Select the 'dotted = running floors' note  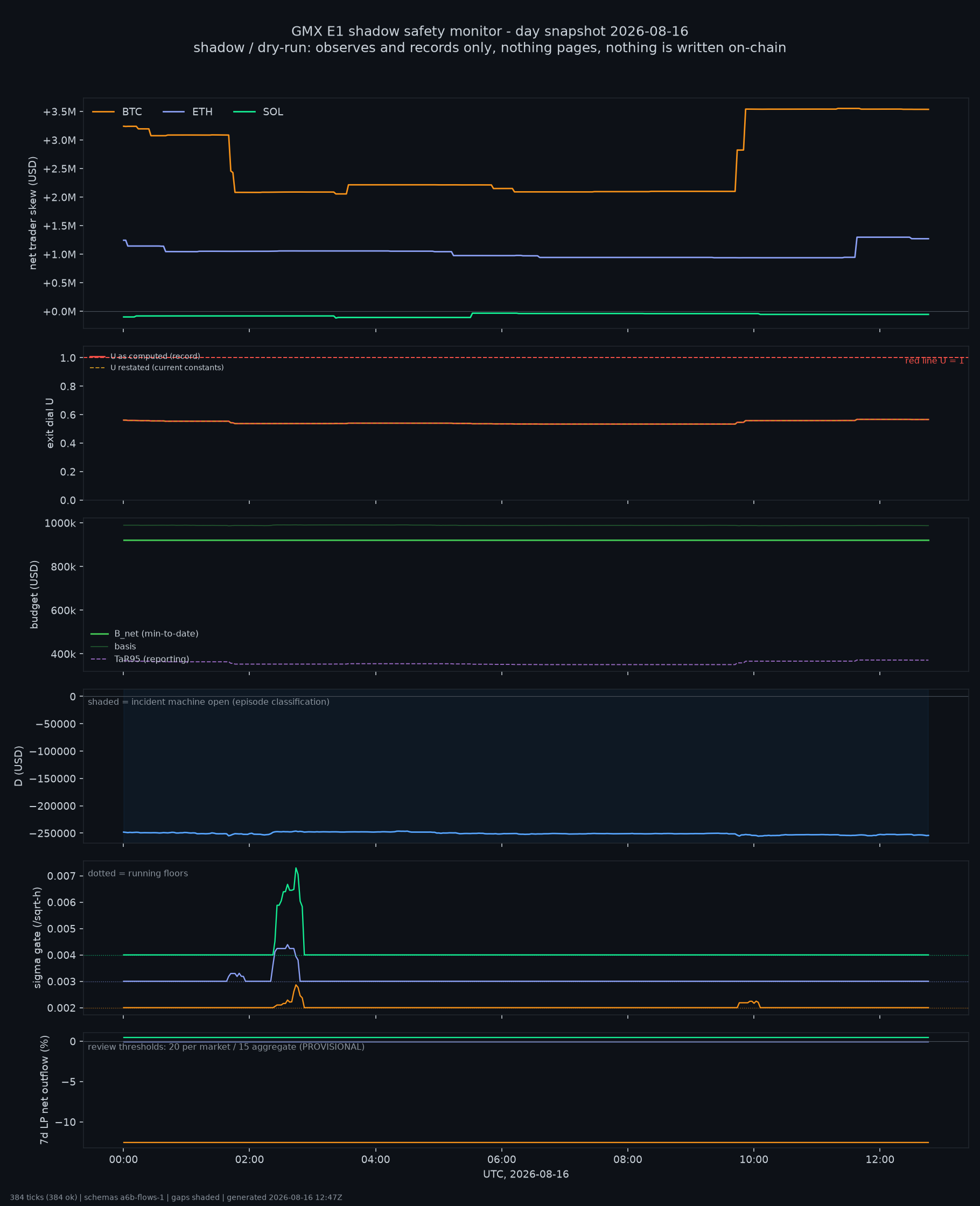click(x=138, y=874)
